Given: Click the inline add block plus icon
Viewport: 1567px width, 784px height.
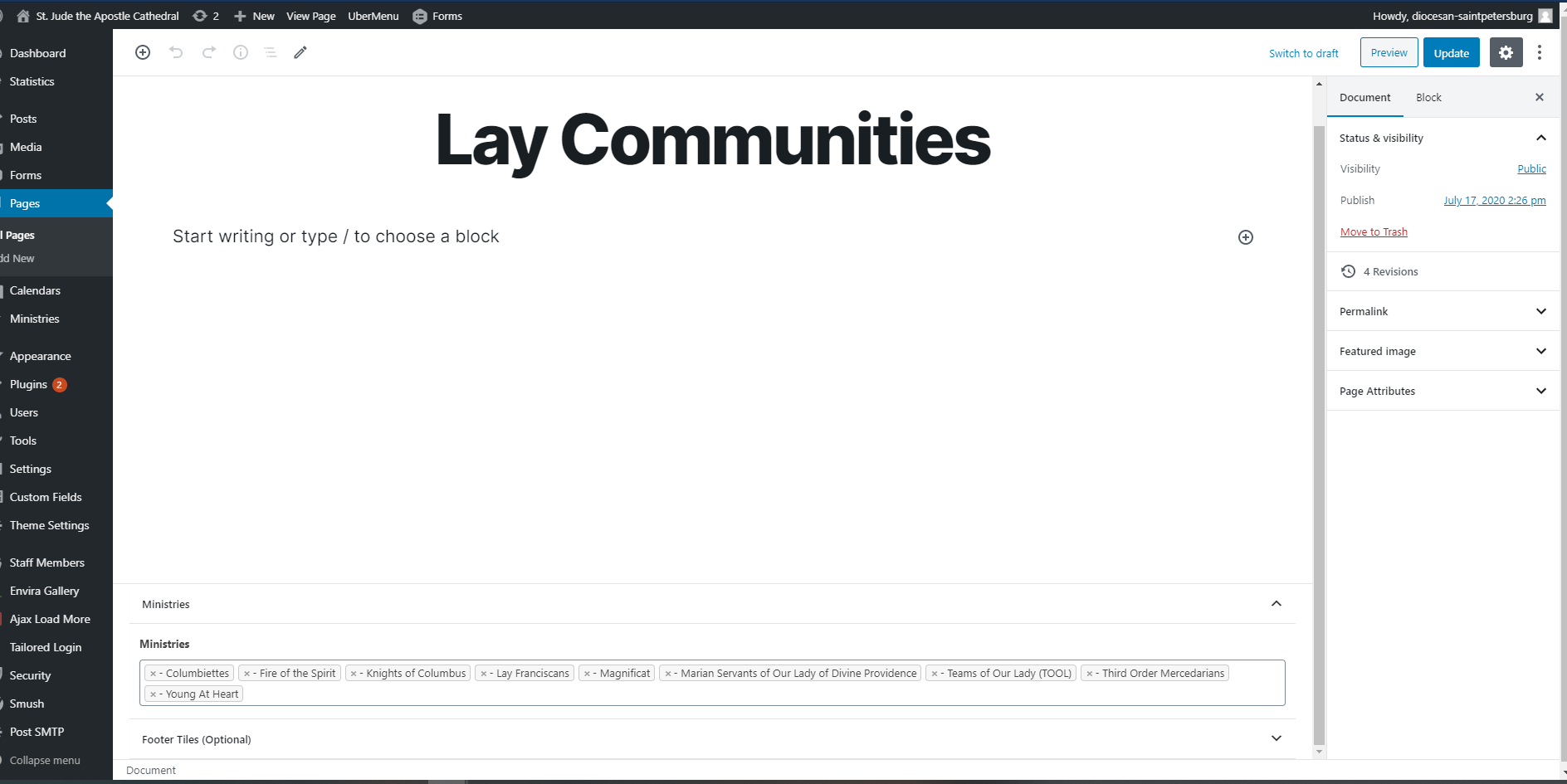Looking at the screenshot, I should (1246, 237).
